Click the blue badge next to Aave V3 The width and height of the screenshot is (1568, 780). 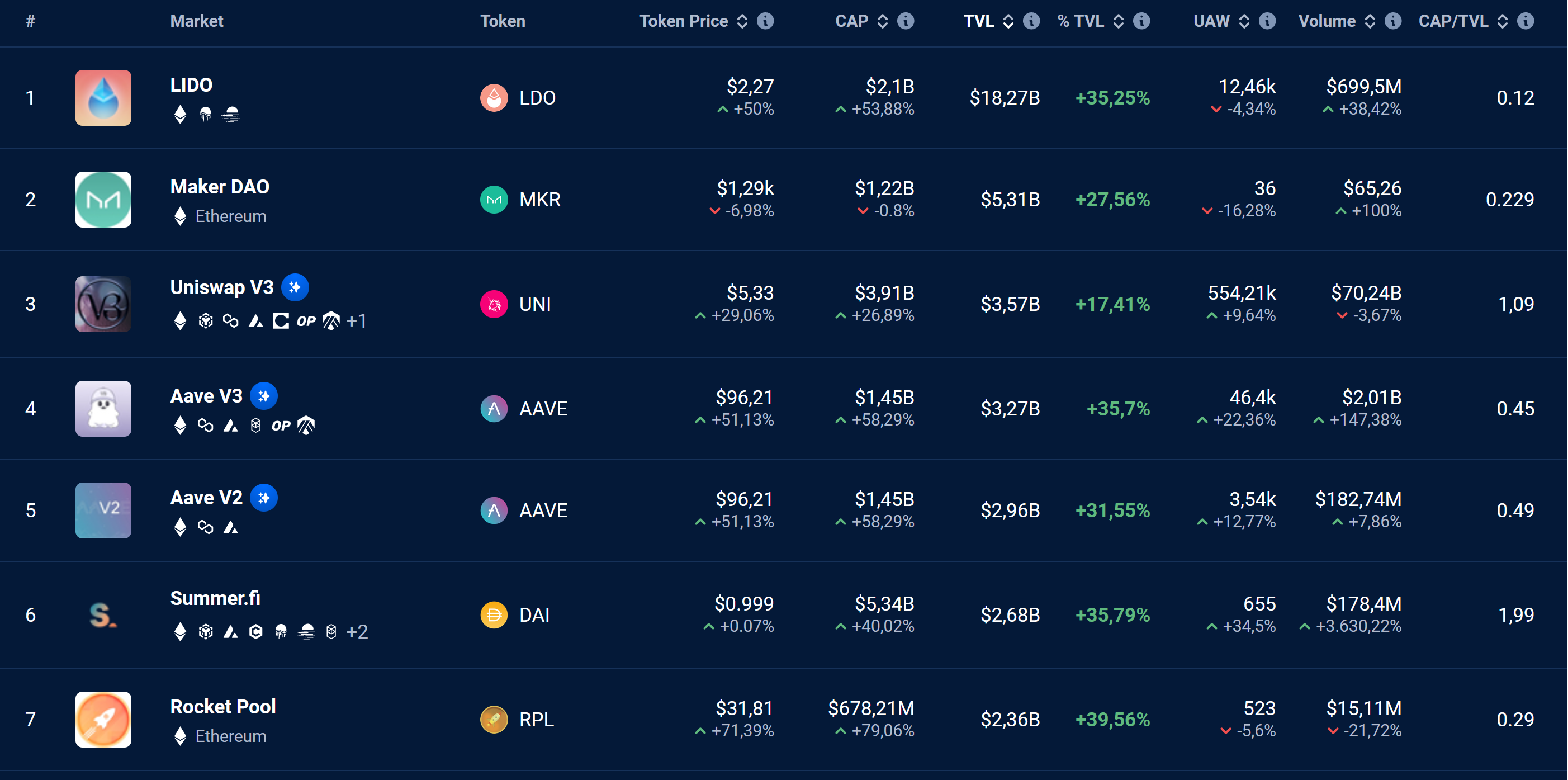(x=264, y=396)
